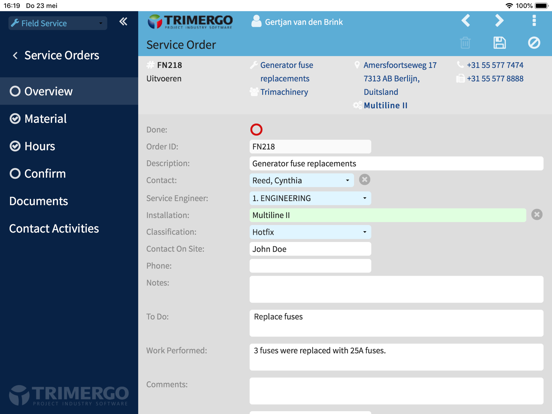Click the FN218 order number in summary
552x414 pixels.
(169, 65)
